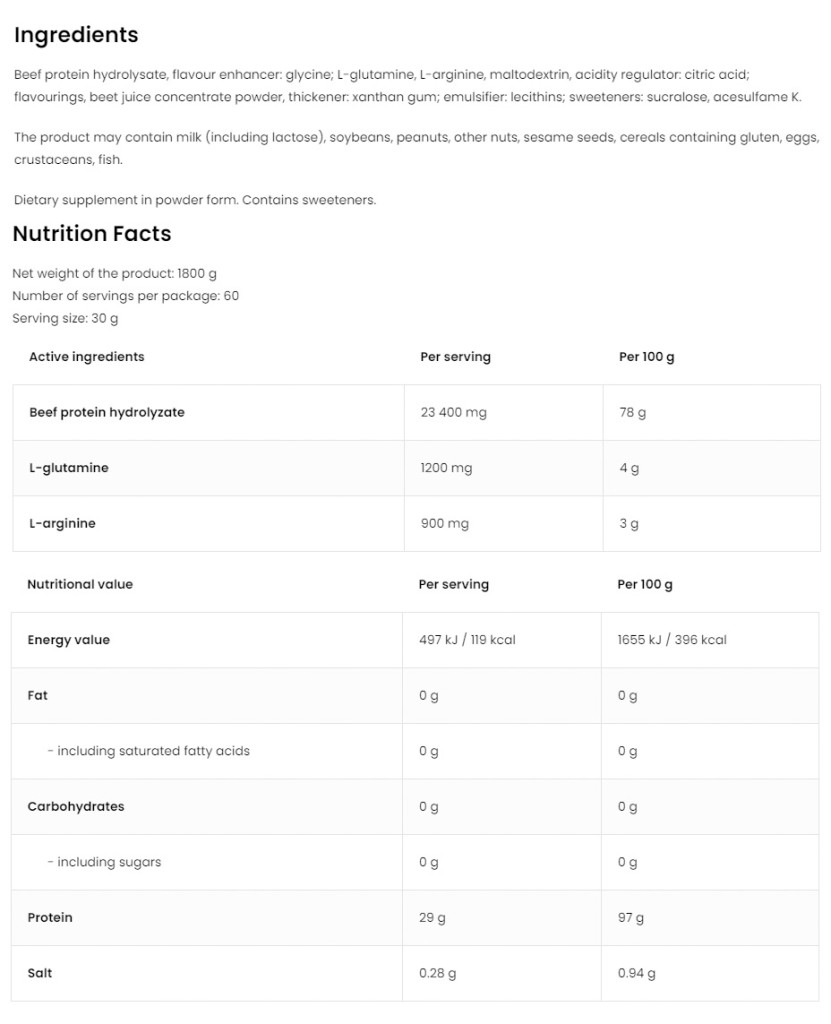Select the 0.94 g salt per 100 g value
This screenshot has width=831, height=1024.
pos(637,973)
